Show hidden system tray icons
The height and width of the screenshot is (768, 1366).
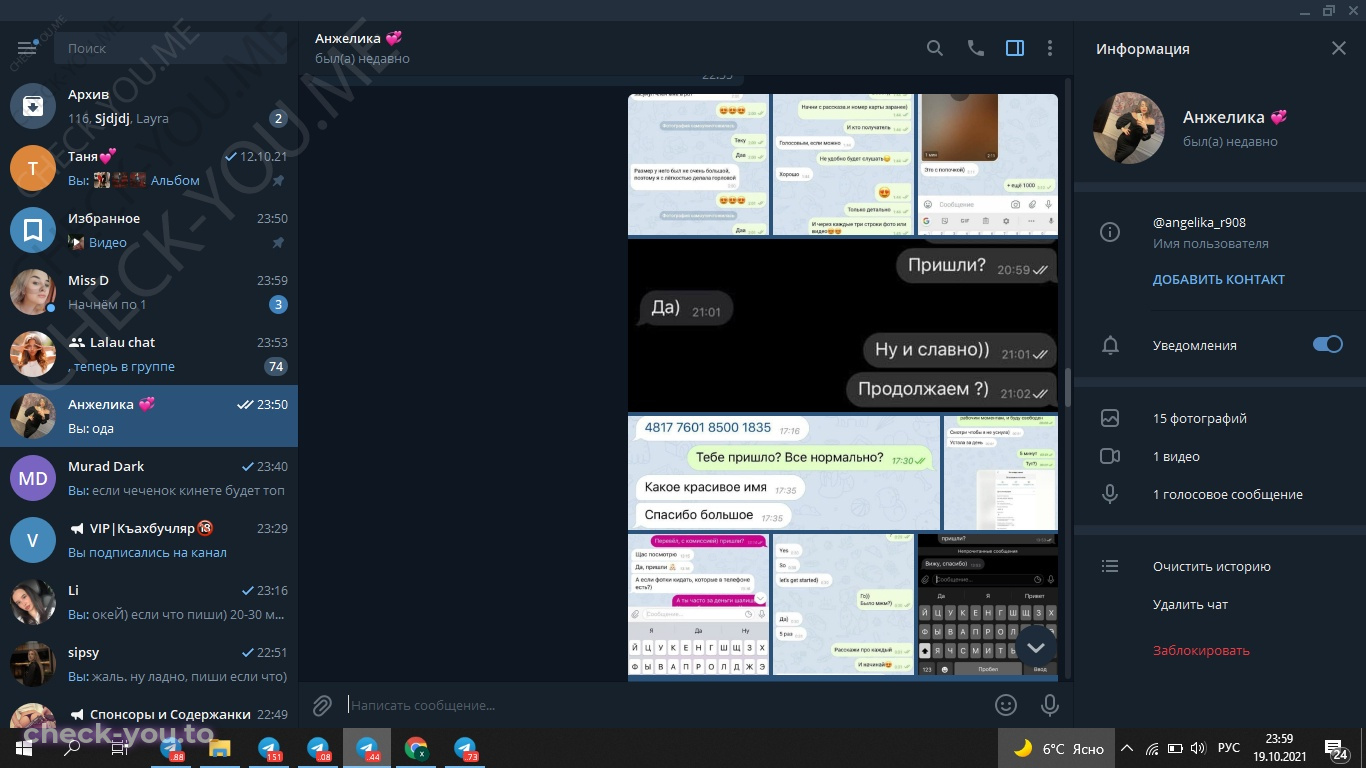tap(1127, 748)
